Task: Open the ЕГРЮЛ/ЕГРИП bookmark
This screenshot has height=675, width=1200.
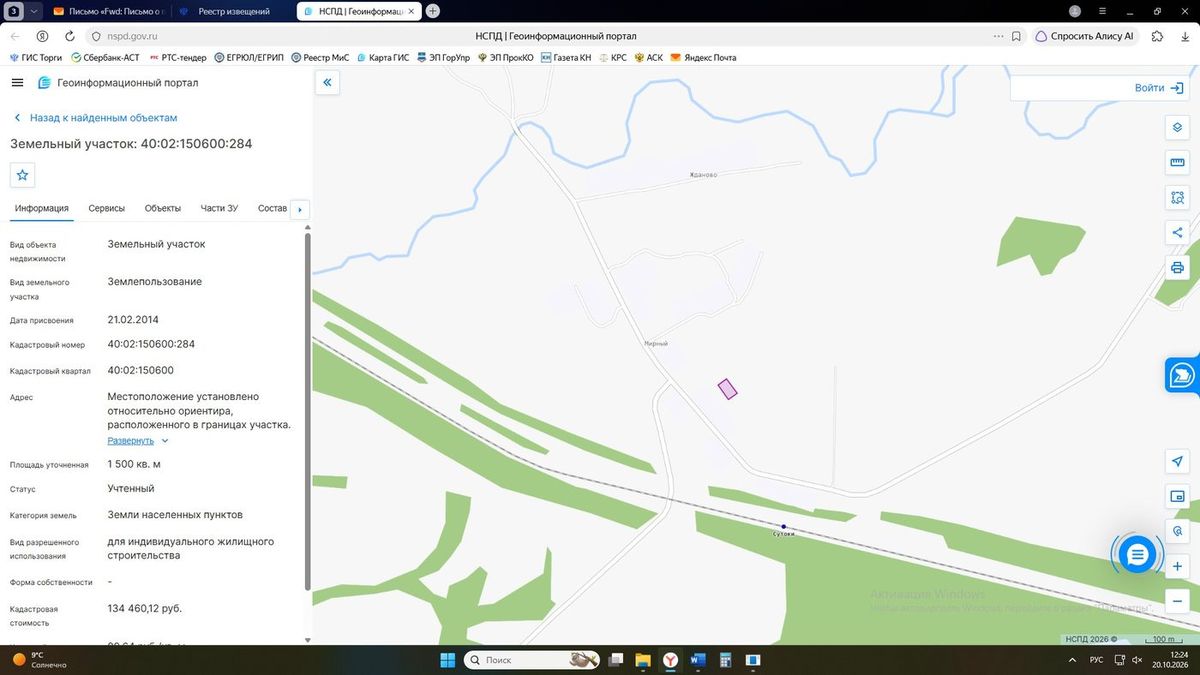Action: tap(250, 57)
